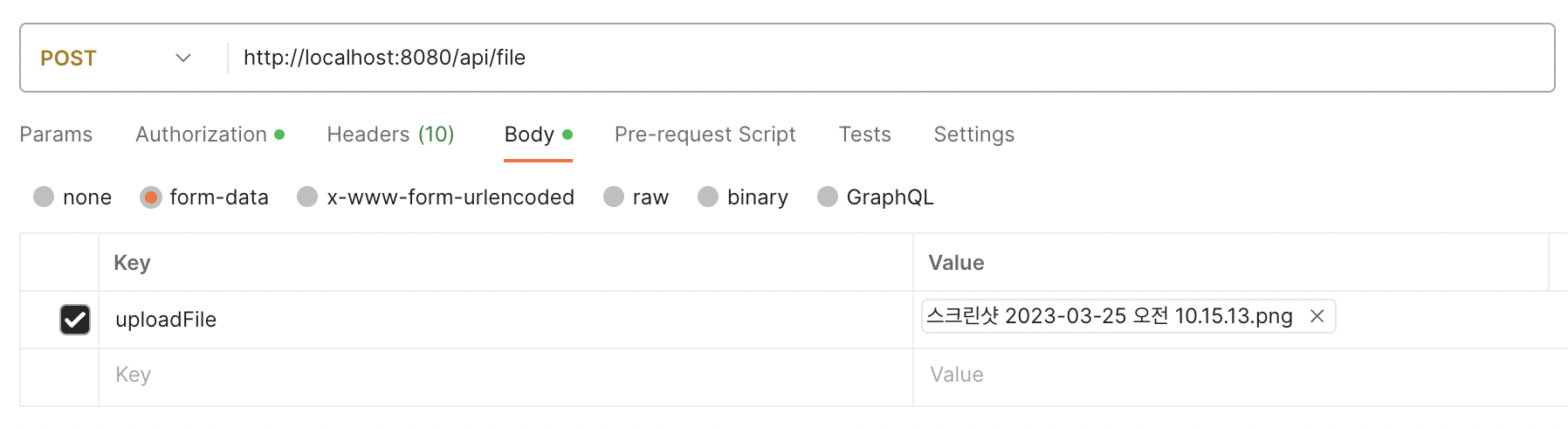
Task: Switch body type to GraphQL
Action: [828, 197]
